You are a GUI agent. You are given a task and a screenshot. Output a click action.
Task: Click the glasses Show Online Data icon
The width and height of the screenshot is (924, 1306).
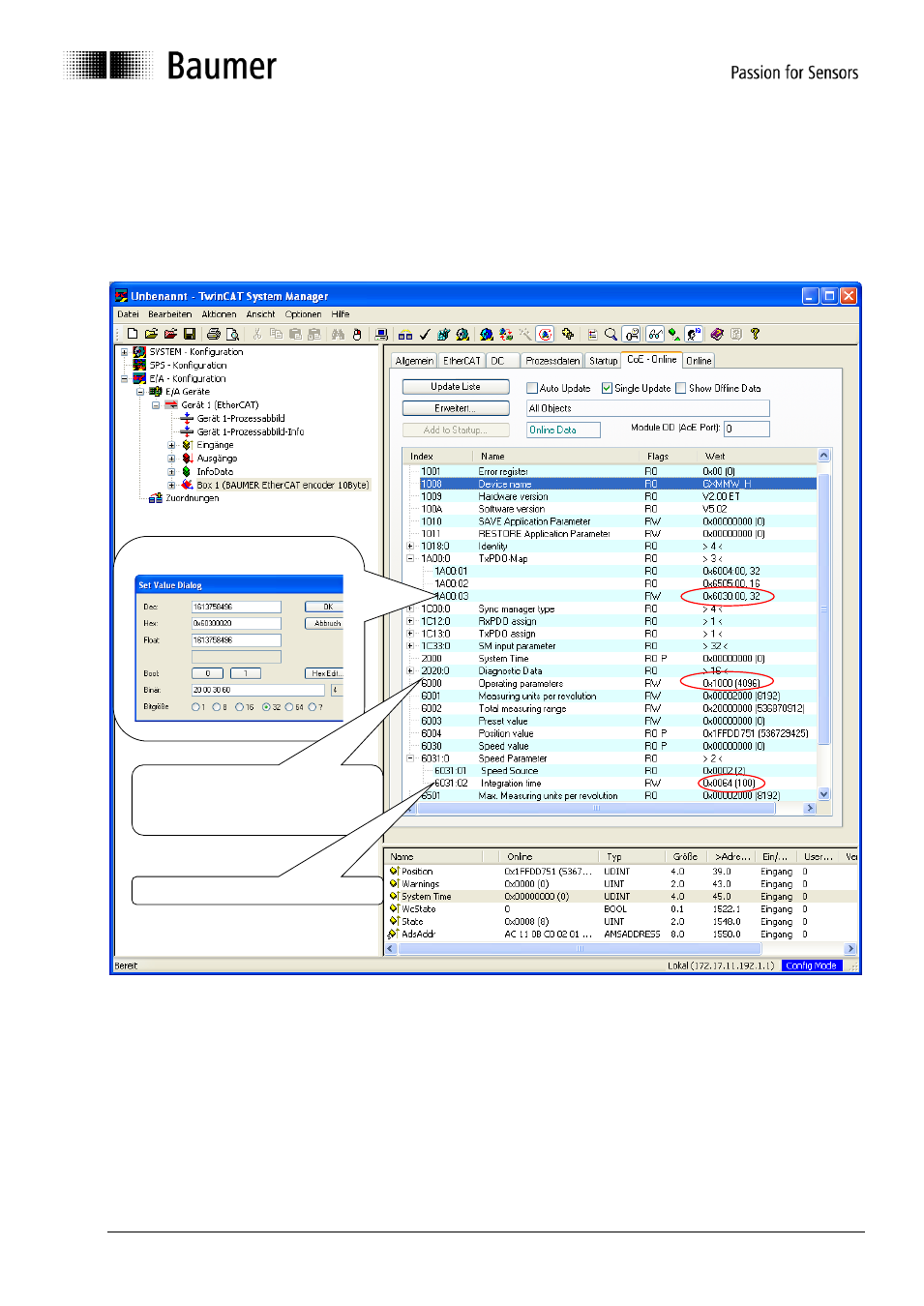655,334
